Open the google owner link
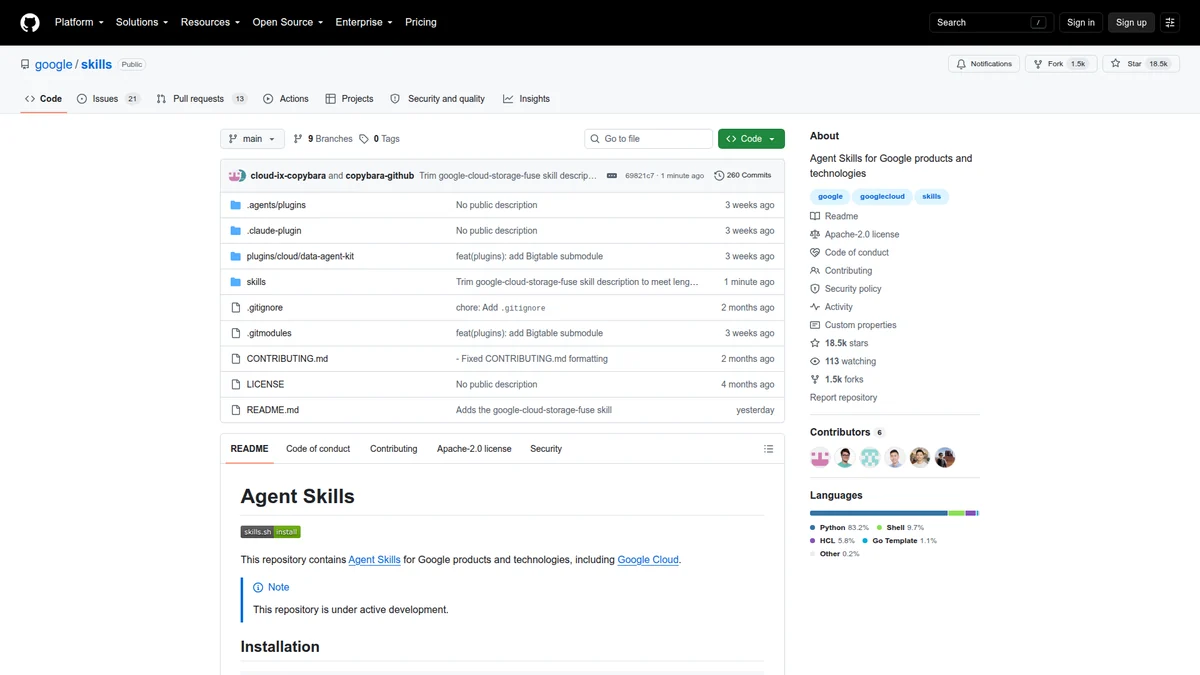Image resolution: width=1200 pixels, height=675 pixels. click(x=53, y=64)
